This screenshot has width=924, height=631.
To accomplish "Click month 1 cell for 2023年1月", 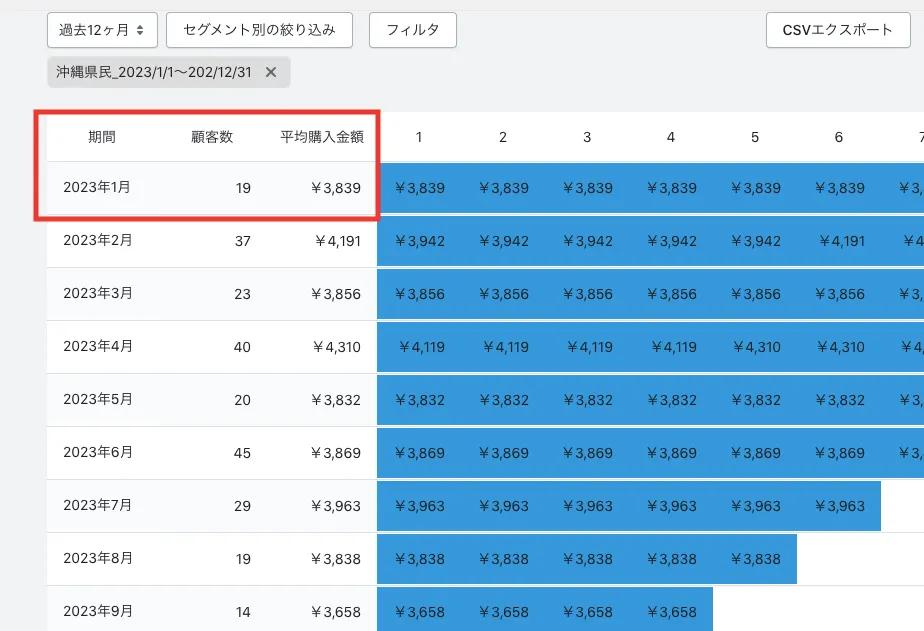I will [419, 187].
